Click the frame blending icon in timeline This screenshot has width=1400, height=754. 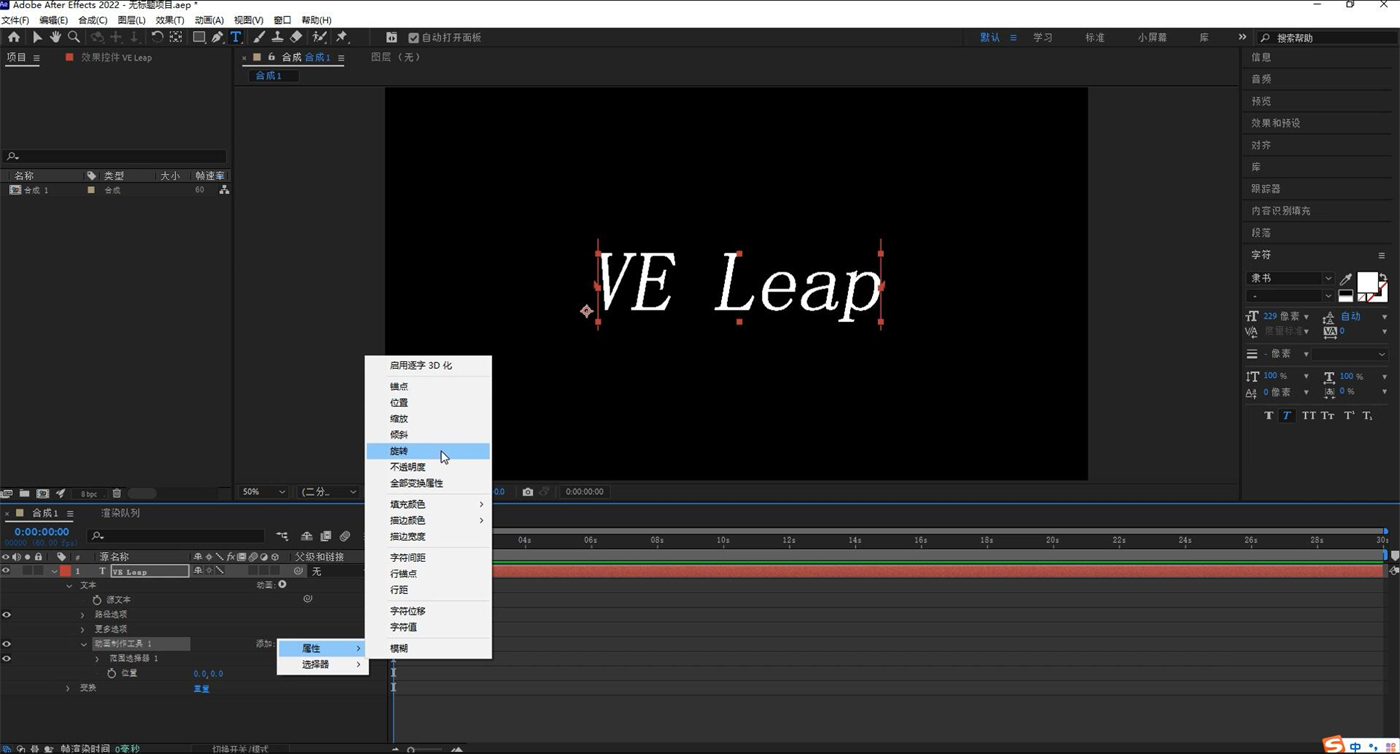[x=326, y=536]
